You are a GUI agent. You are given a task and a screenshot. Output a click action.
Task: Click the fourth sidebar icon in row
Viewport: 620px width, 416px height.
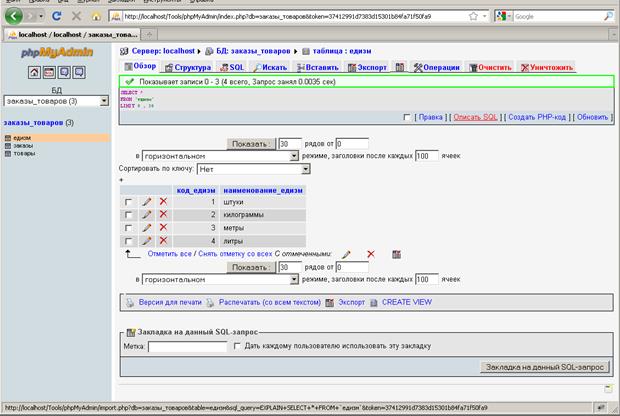pyautogui.click(x=79, y=72)
